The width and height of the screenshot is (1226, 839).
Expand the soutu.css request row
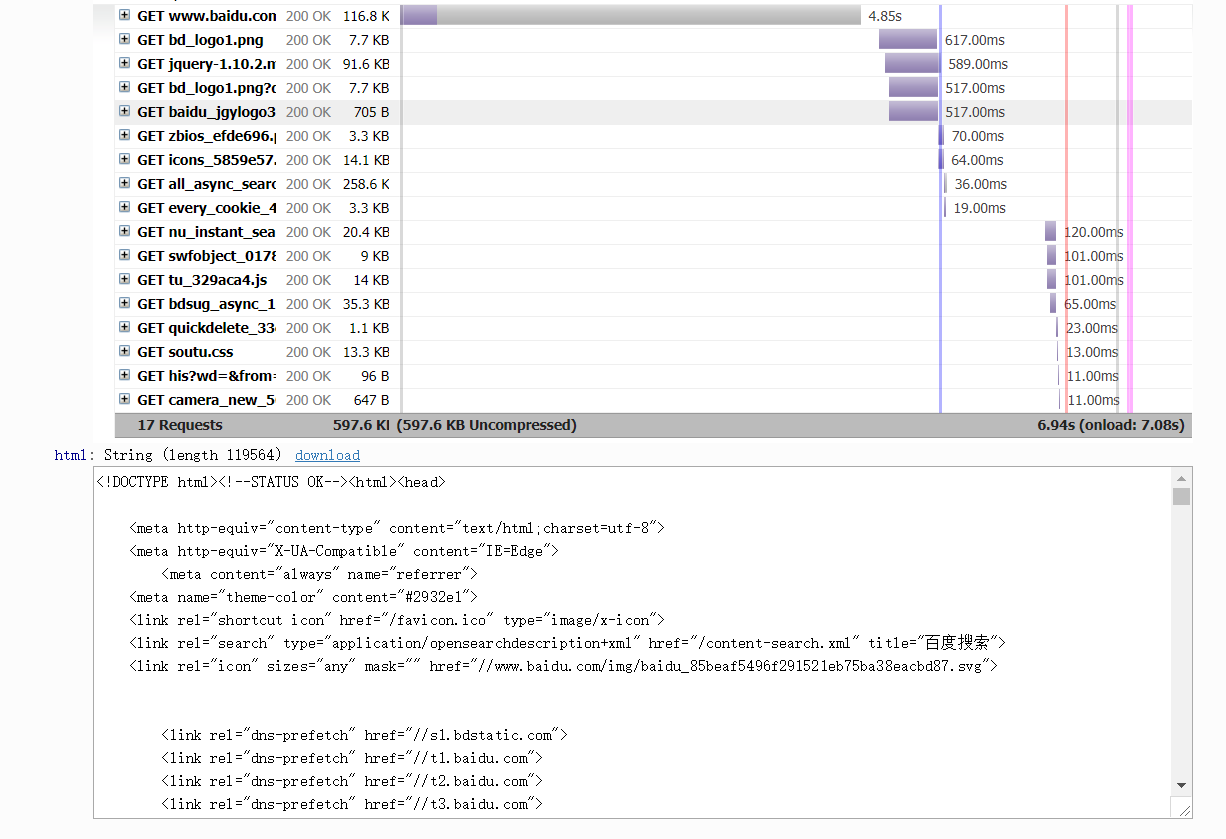pos(125,352)
